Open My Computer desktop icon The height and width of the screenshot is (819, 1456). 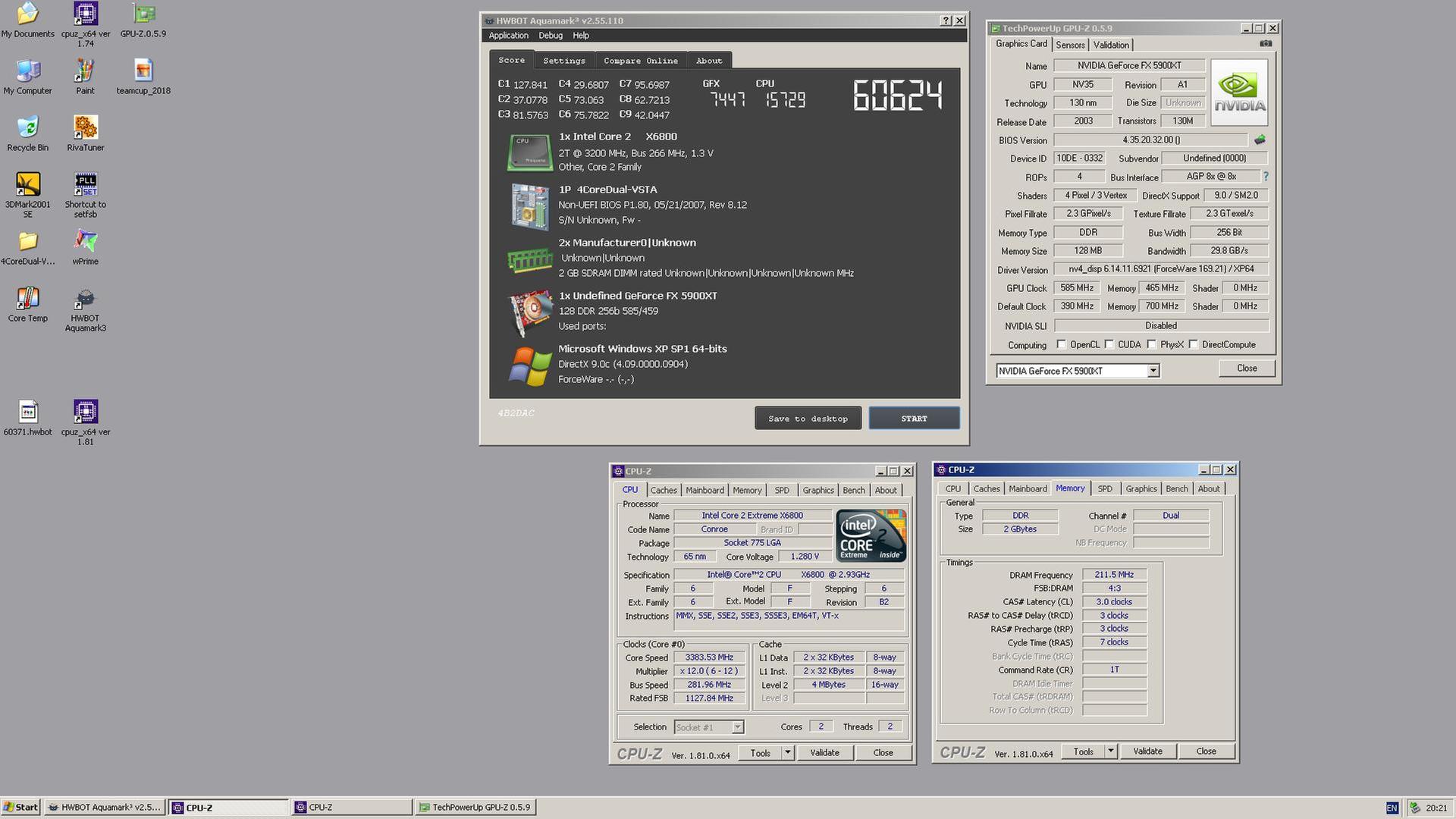[27, 77]
